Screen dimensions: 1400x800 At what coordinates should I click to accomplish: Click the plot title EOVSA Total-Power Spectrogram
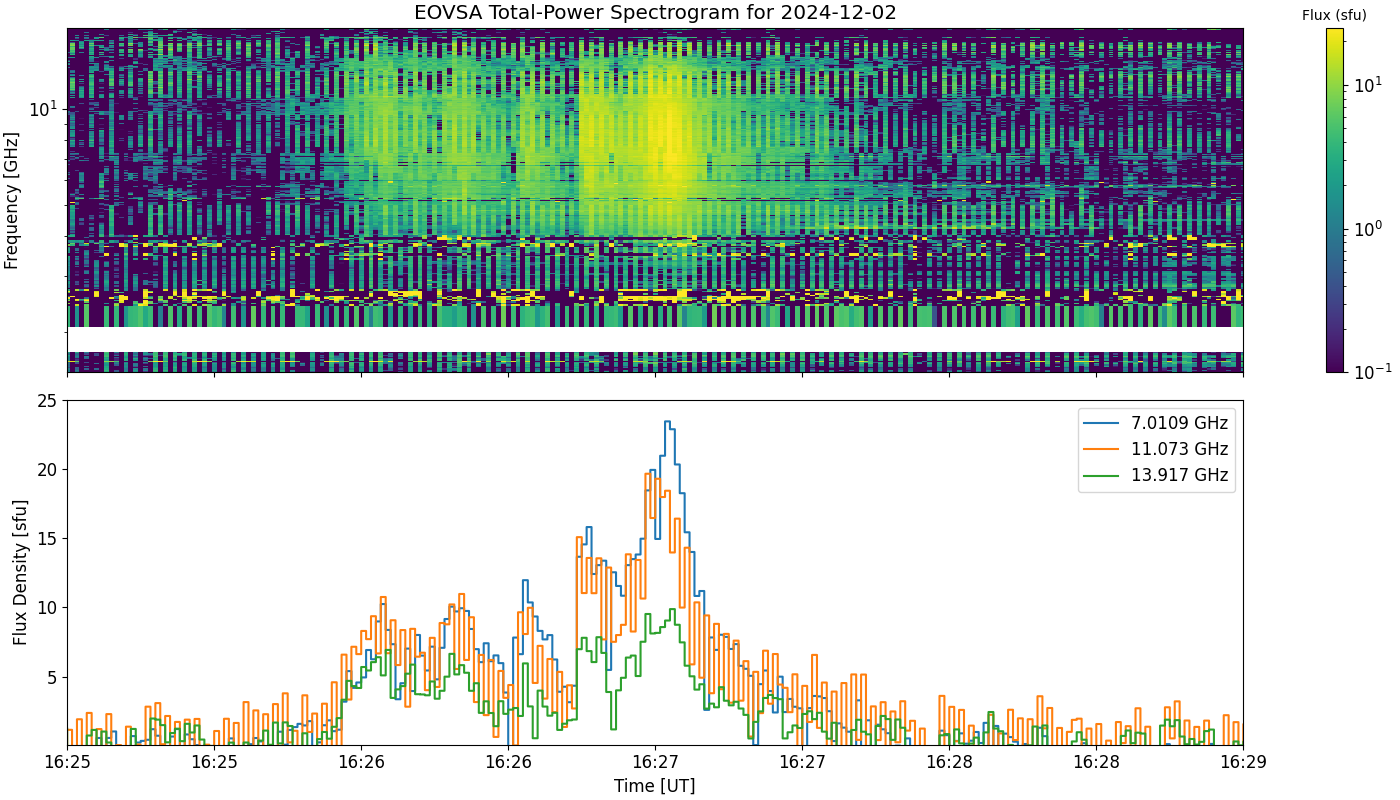pos(655,13)
